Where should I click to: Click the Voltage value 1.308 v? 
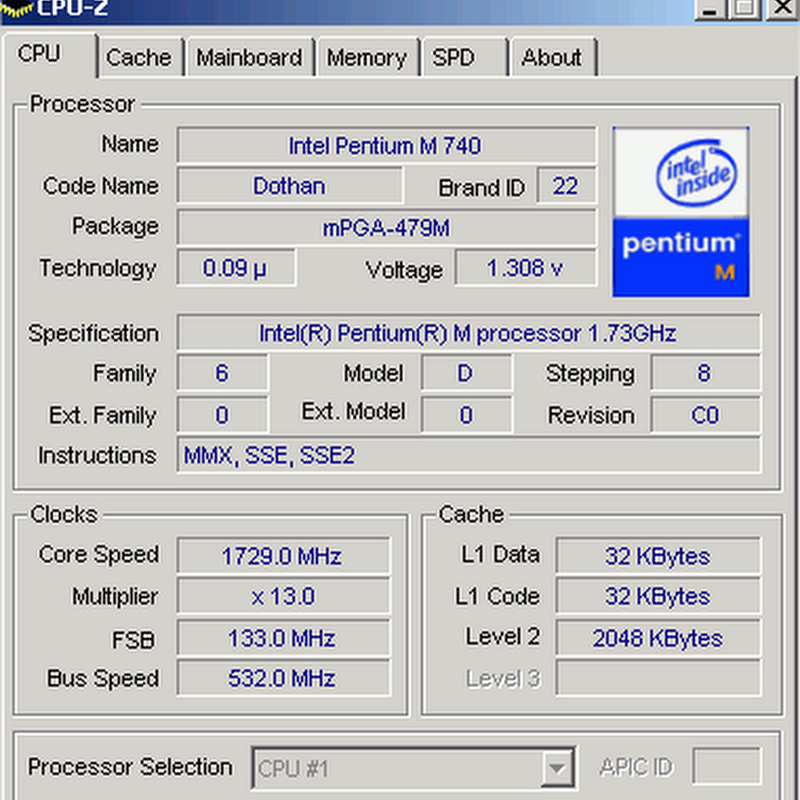526,268
